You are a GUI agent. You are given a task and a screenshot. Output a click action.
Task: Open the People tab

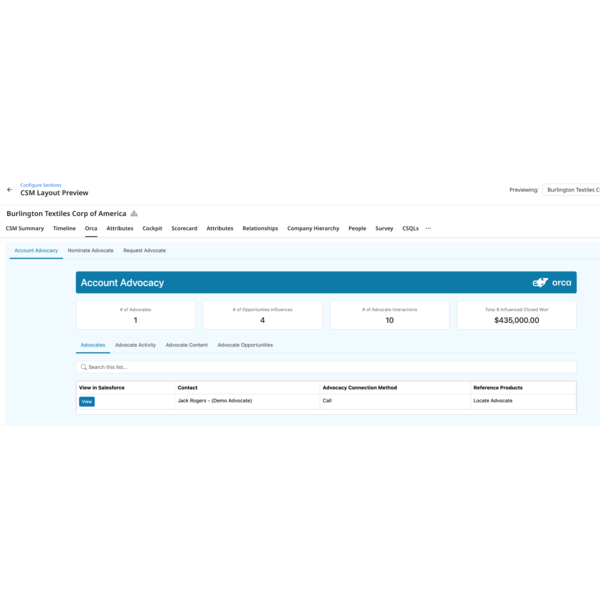(357, 228)
